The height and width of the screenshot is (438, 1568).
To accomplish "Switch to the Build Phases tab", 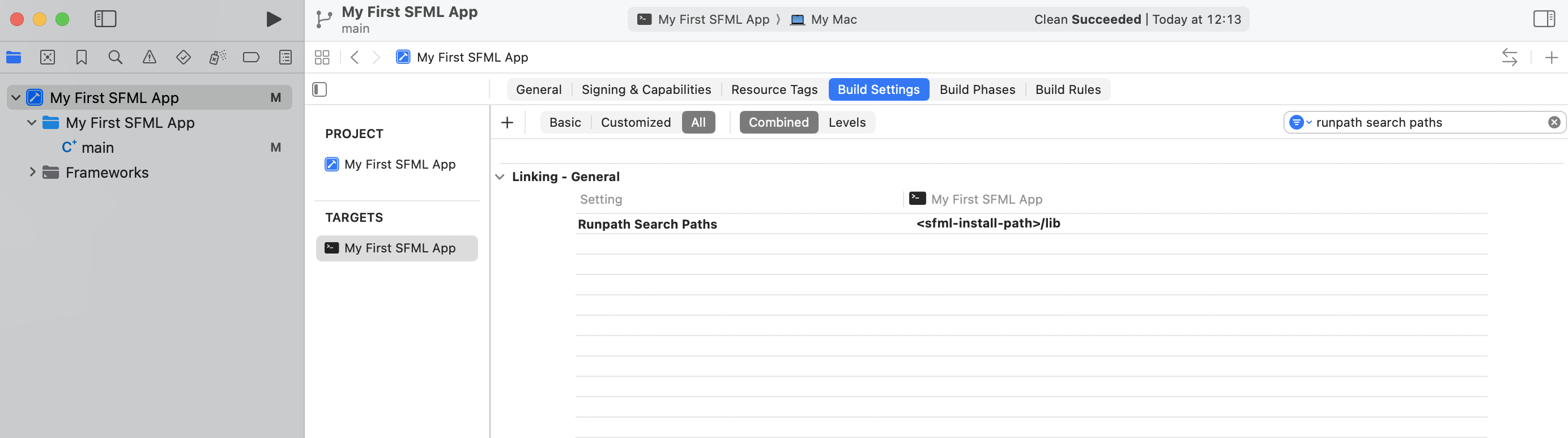I will pos(977,89).
